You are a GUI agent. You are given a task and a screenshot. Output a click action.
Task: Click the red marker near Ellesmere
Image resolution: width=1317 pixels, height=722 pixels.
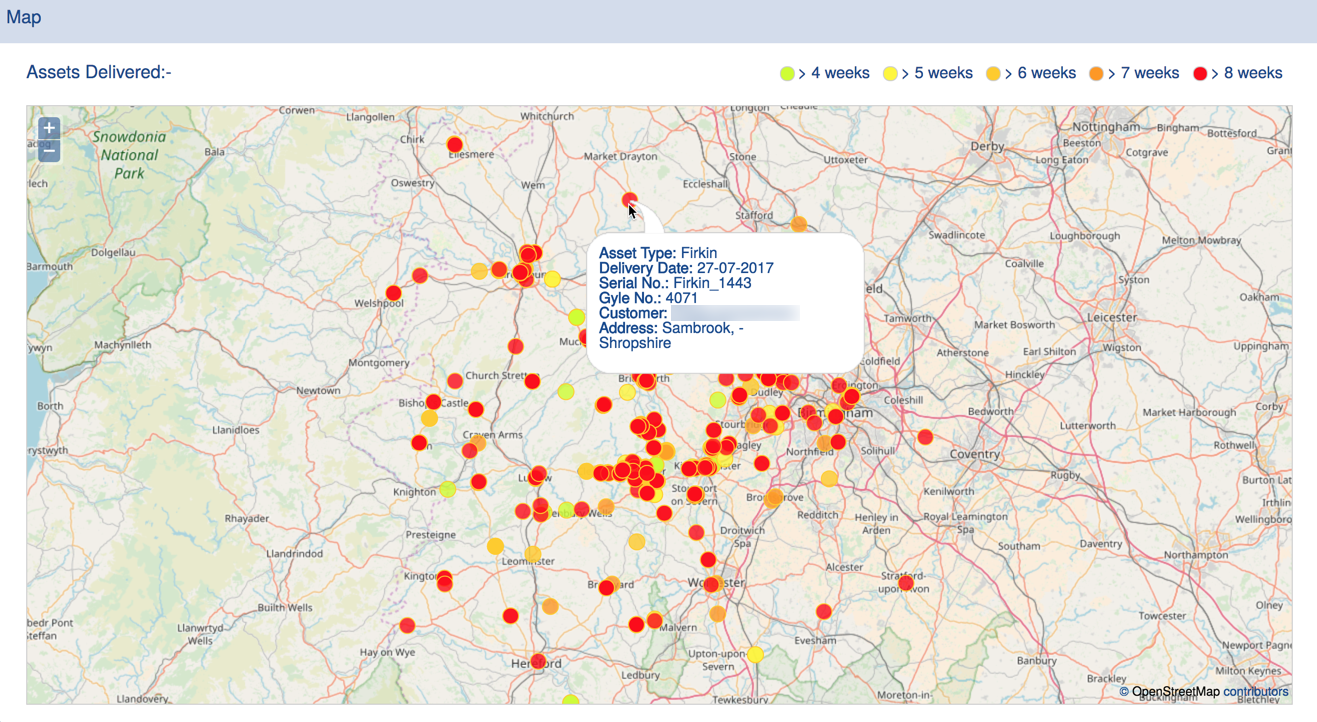[x=455, y=145]
